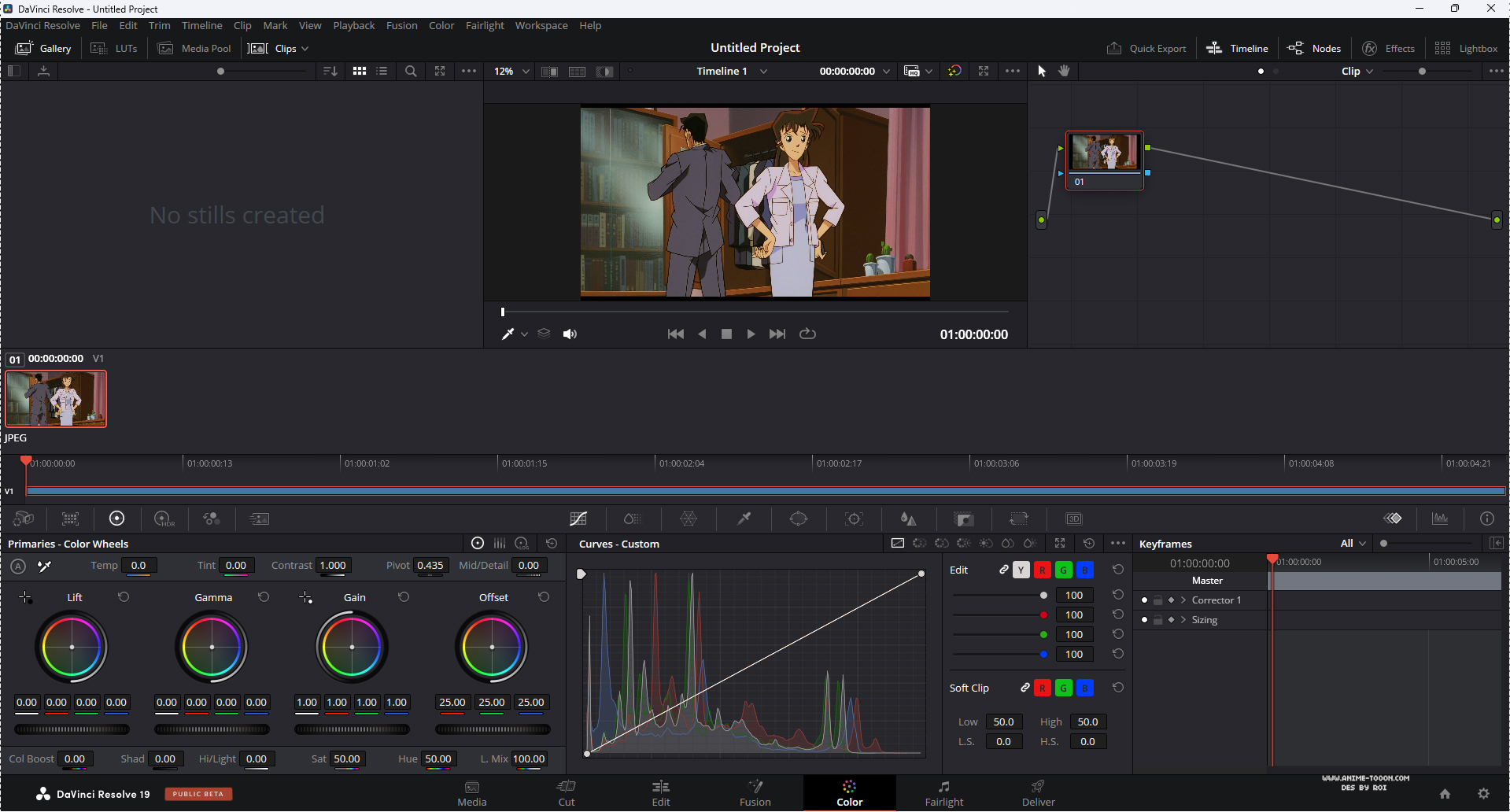Open project settings gear icon
Screen dimensions: 1510x812
(1483, 794)
